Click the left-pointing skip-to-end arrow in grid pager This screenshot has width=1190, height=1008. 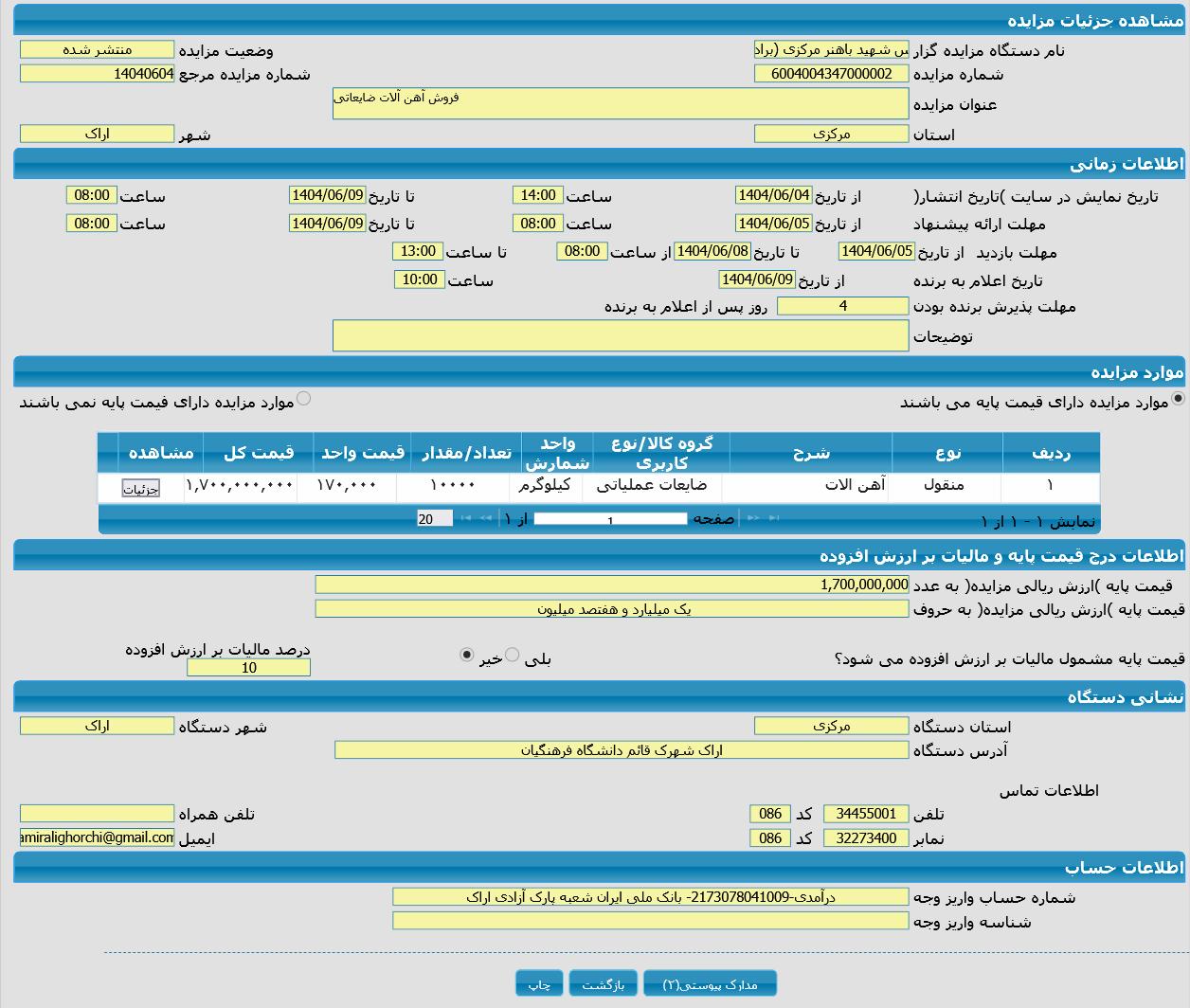[466, 518]
